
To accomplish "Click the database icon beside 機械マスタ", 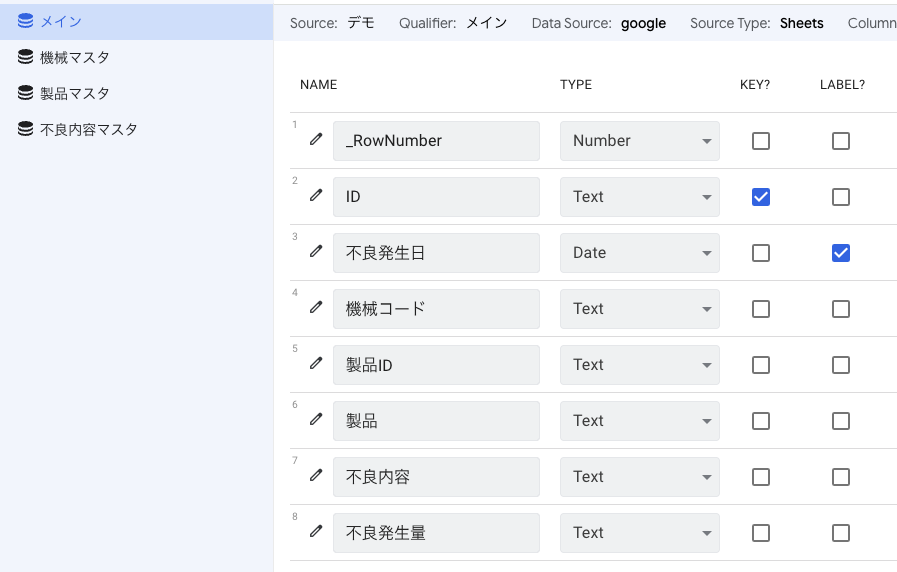I will (x=25, y=57).
